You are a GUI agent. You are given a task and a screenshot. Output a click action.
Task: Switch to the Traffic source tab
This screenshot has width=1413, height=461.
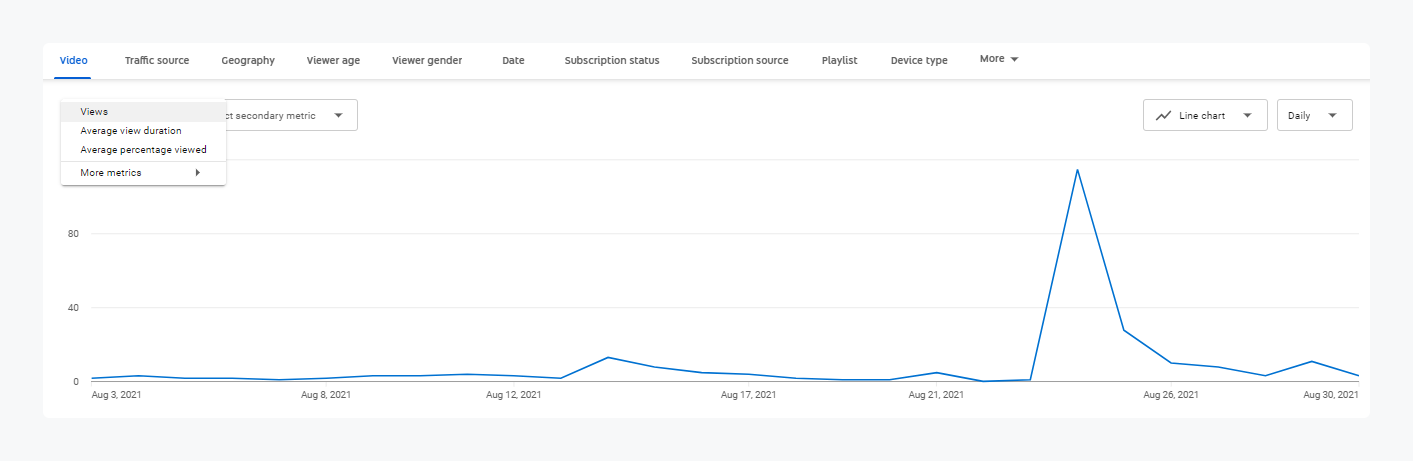[x=156, y=60]
